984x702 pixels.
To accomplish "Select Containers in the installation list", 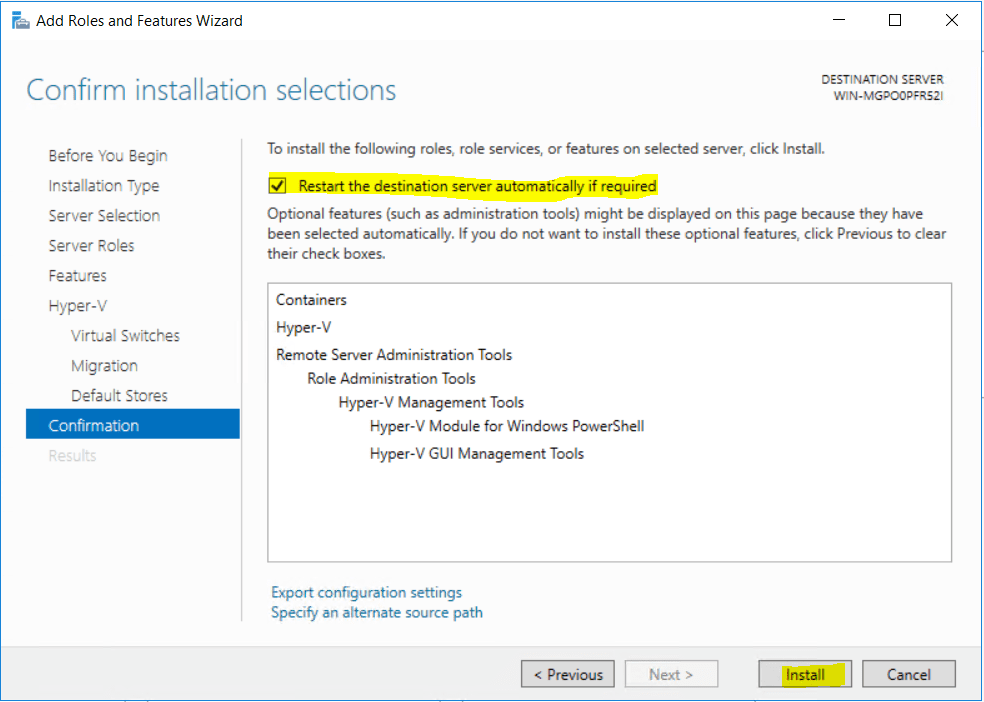I will 310,299.
